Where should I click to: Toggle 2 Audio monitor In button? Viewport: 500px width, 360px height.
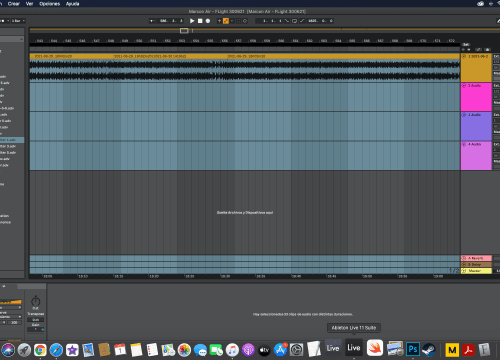coord(497,97)
